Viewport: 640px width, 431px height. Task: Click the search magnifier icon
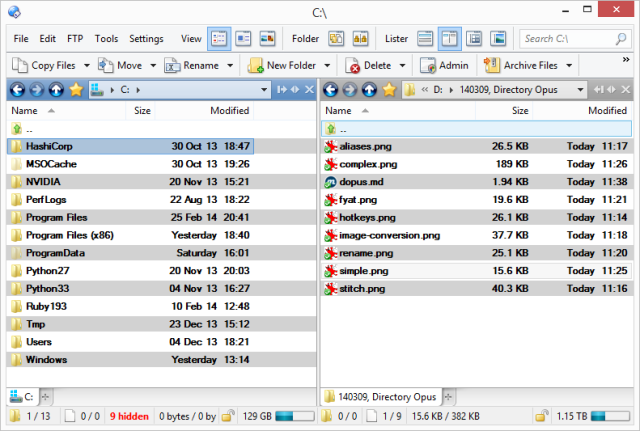click(621, 39)
